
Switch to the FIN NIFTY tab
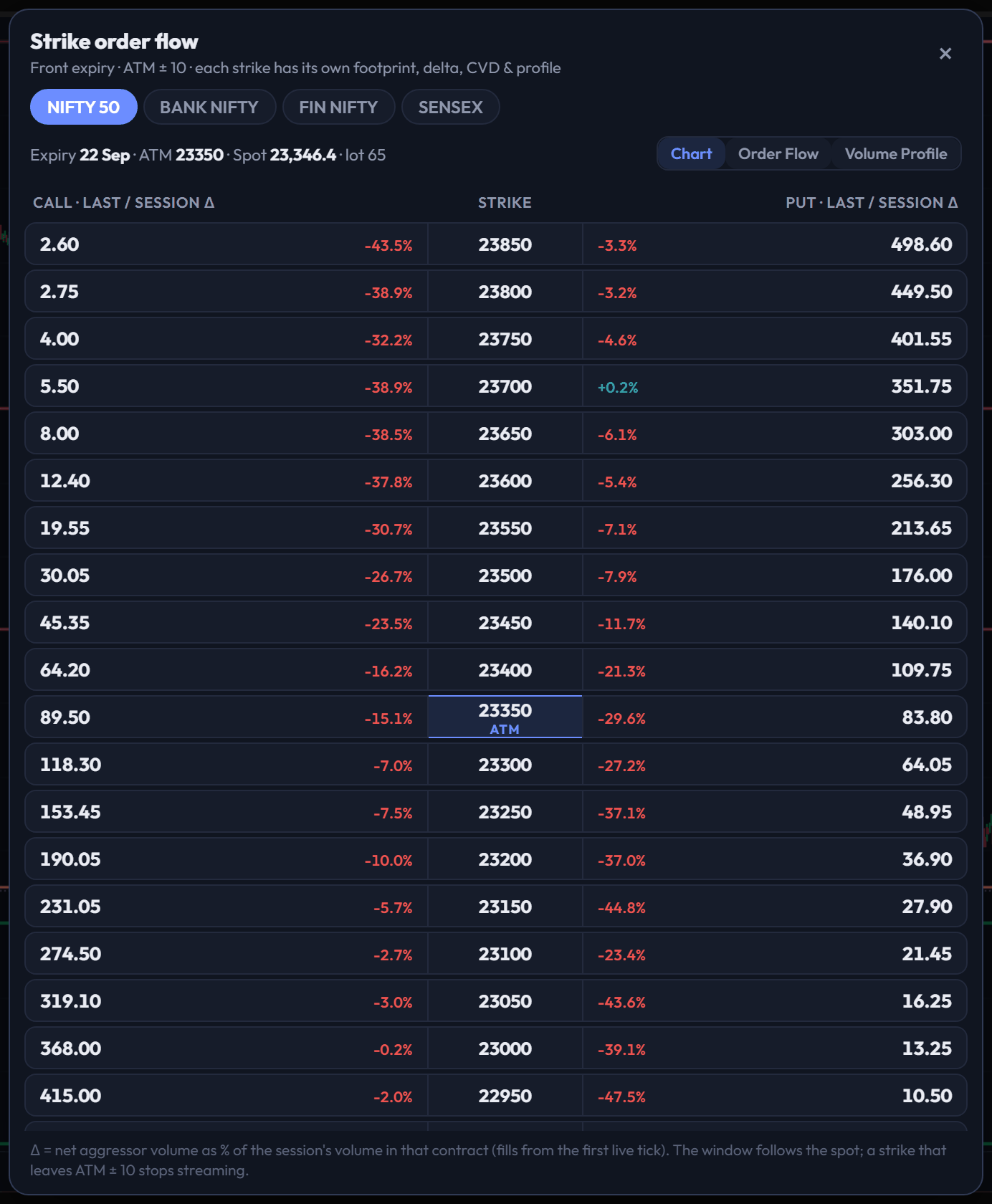coord(338,107)
